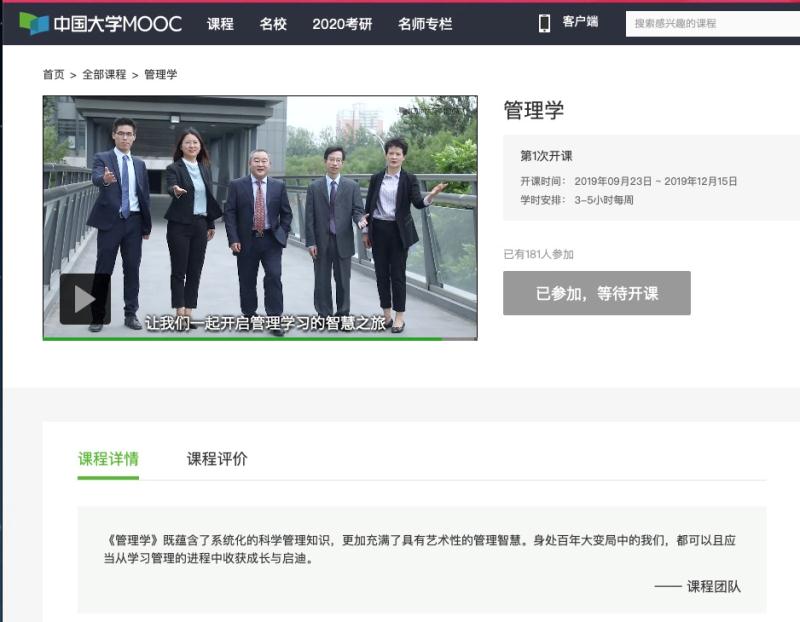The height and width of the screenshot is (622, 800).
Task: Open the 课程 navigation menu item
Action: coord(220,24)
